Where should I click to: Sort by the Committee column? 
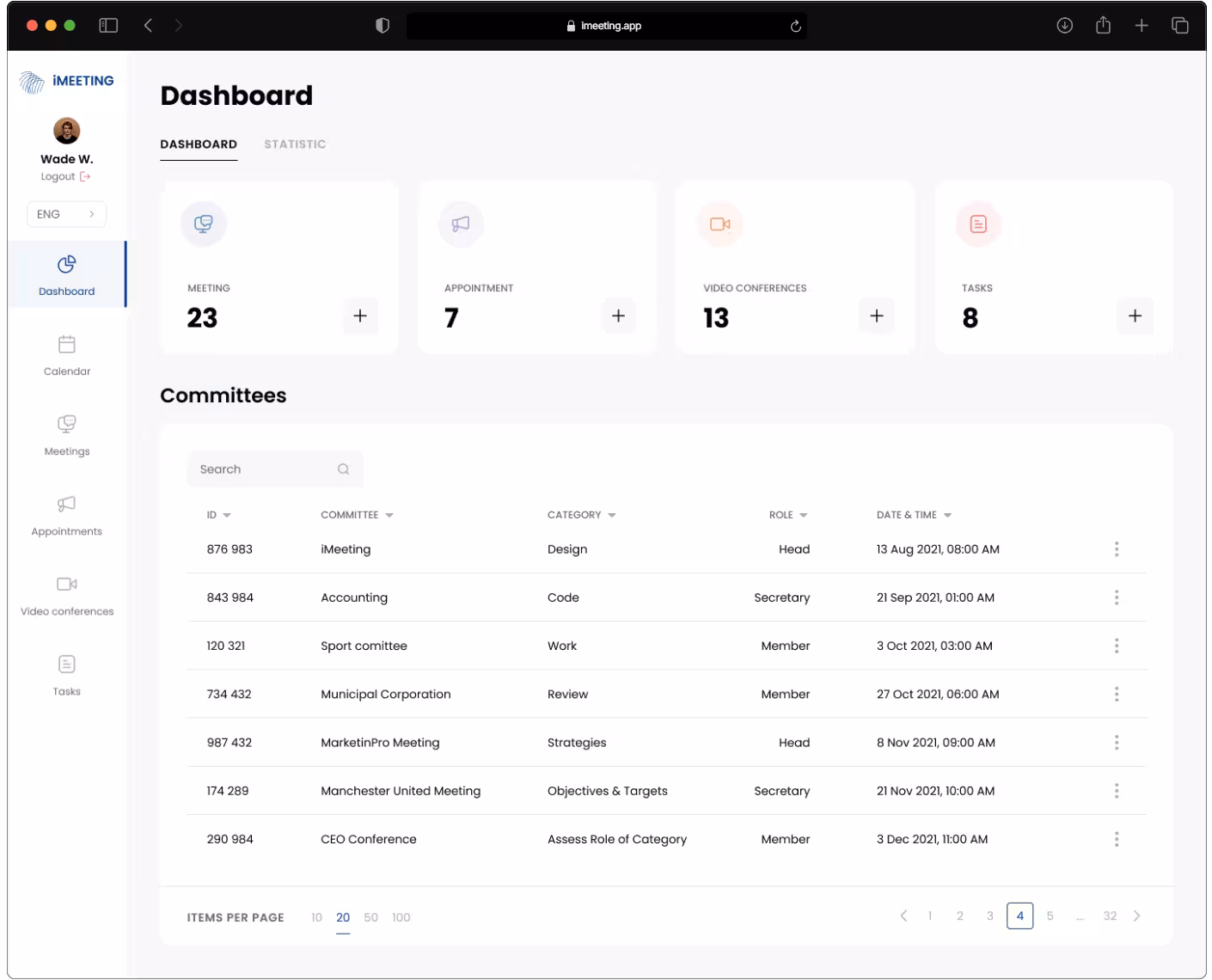(357, 515)
